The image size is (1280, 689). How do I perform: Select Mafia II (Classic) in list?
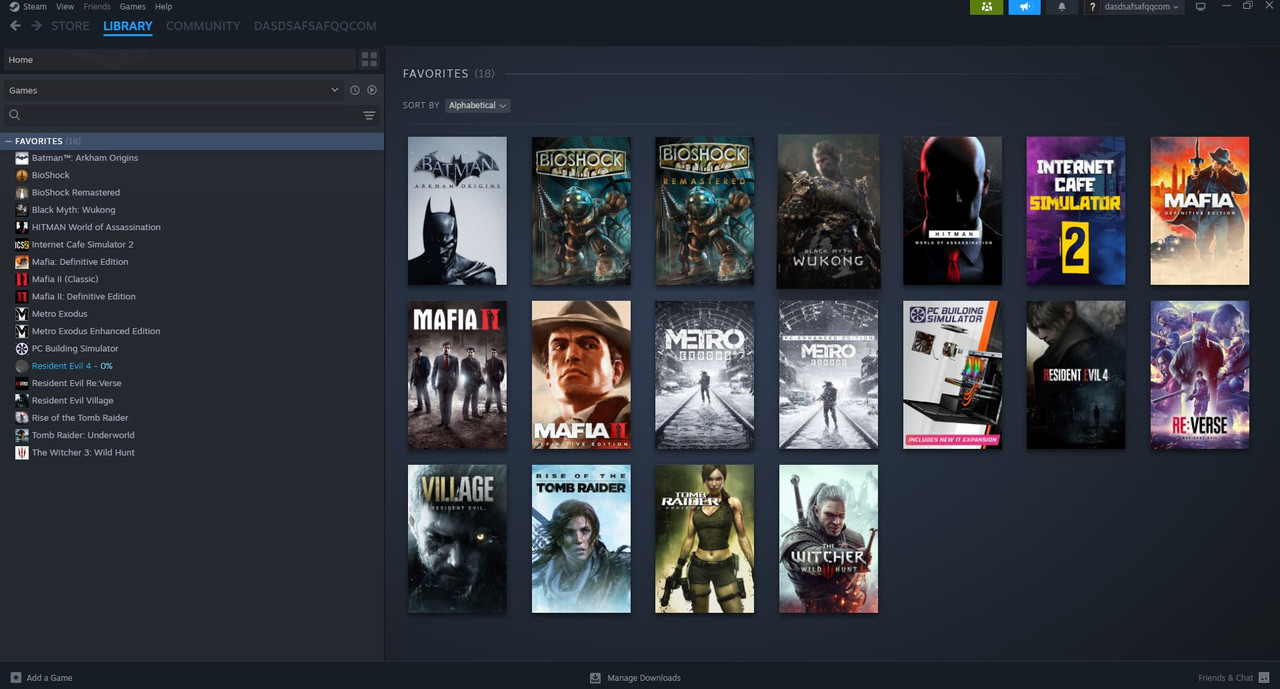click(65, 279)
